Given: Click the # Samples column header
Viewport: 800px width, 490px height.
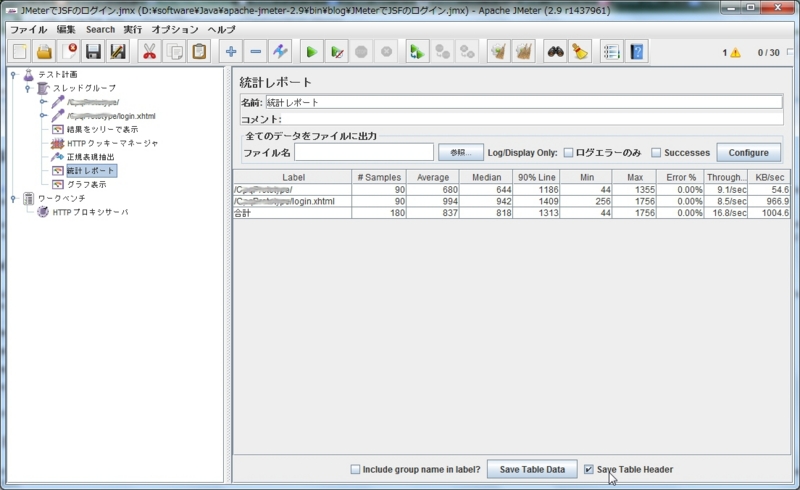Looking at the screenshot, I should tap(379, 177).
